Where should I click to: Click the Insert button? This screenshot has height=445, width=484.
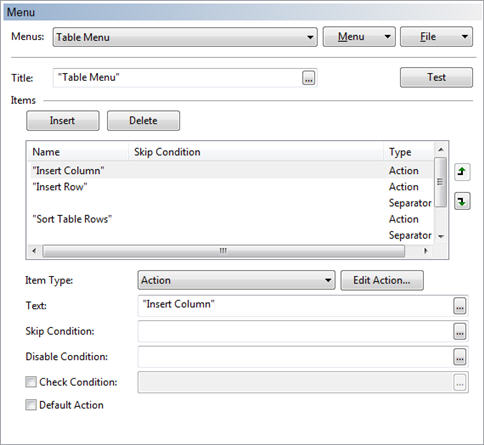click(x=63, y=121)
